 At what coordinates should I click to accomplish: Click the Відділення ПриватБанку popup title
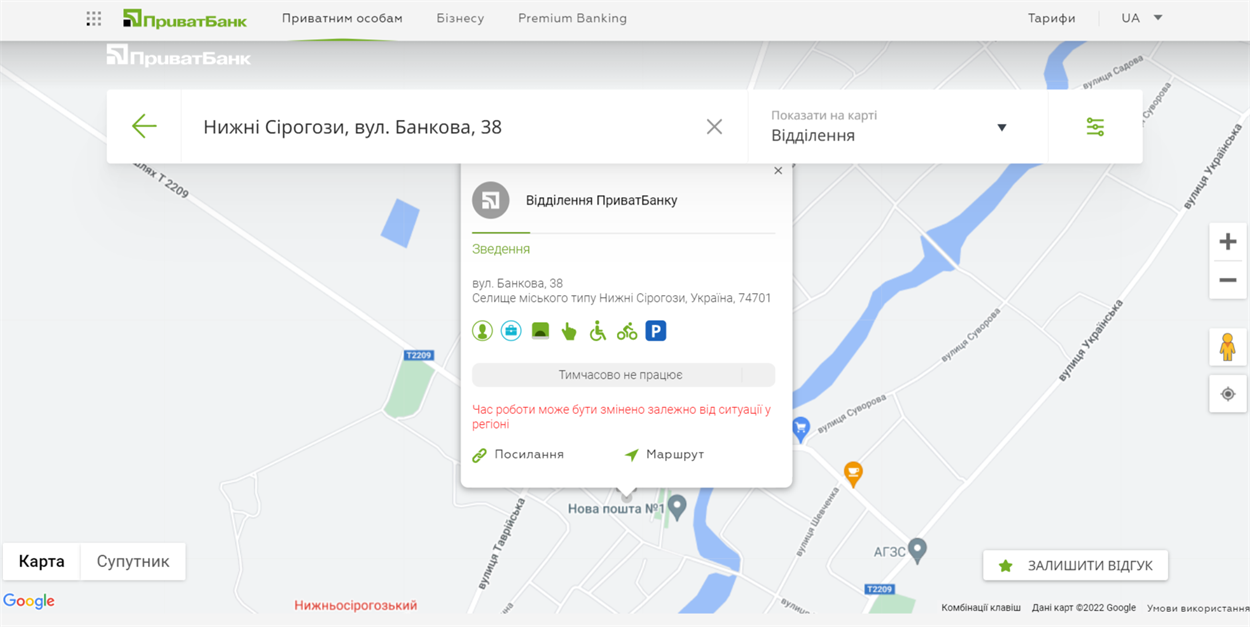(x=602, y=200)
